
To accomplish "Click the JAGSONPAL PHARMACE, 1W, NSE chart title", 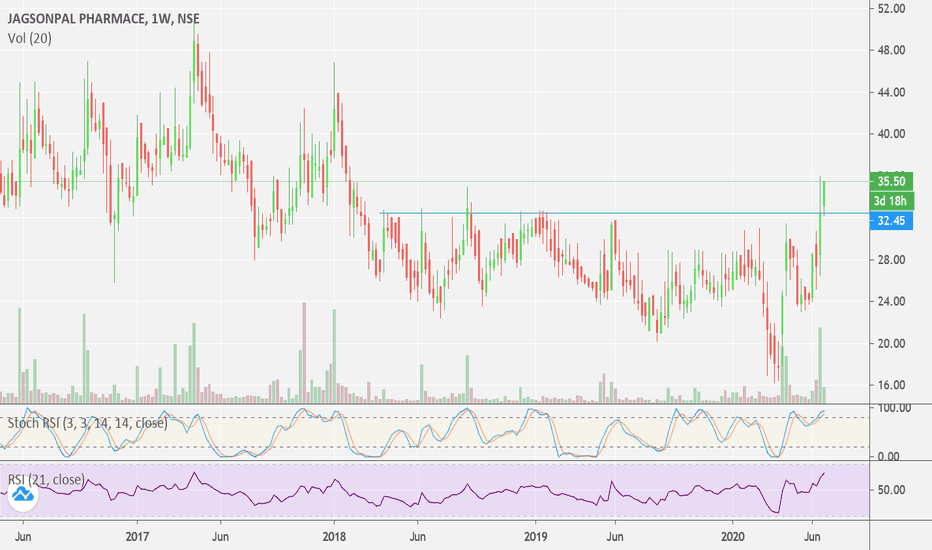I will (103, 18).
